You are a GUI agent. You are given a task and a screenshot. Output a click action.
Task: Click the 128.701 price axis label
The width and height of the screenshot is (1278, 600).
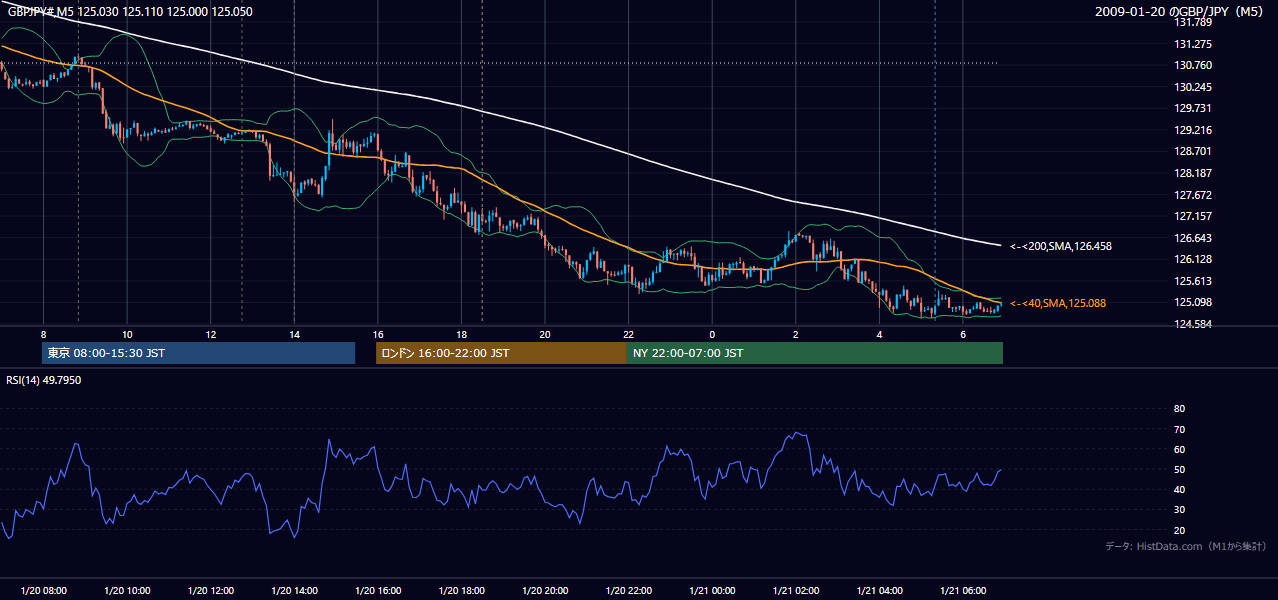coord(1193,151)
